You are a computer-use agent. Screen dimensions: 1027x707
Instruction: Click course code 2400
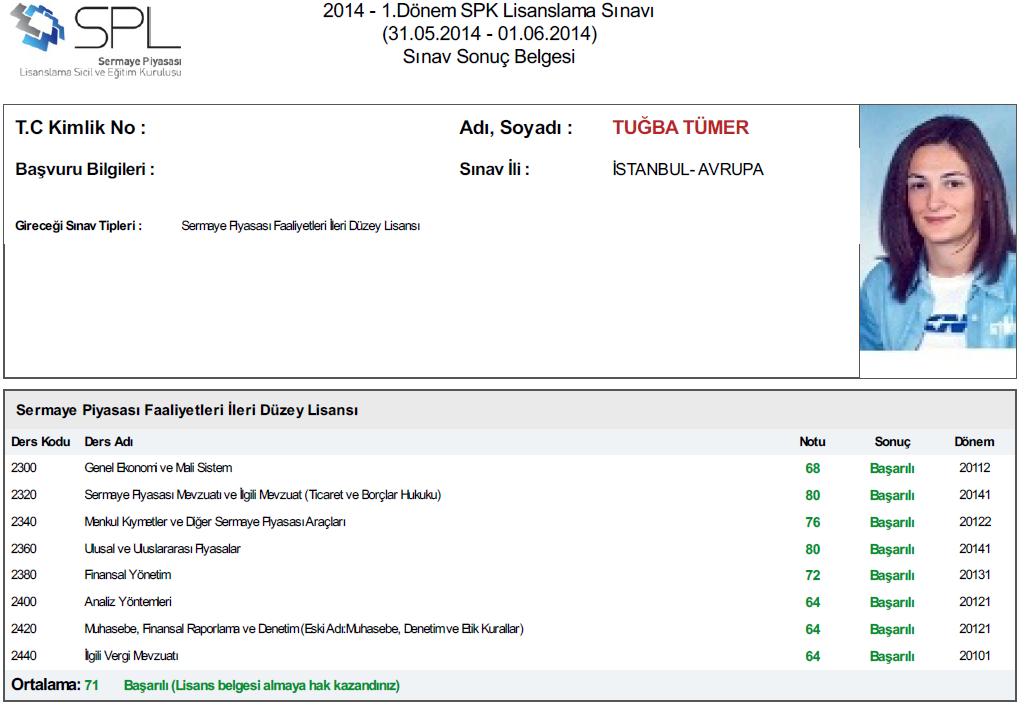[24, 602]
